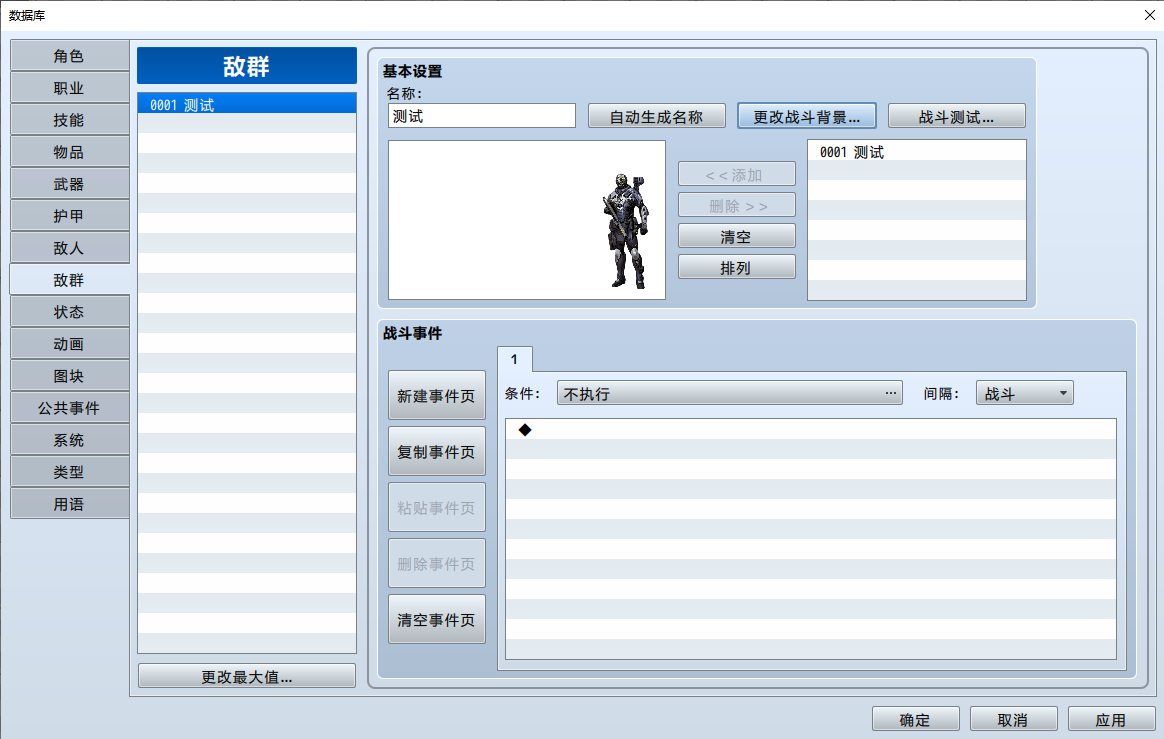
Task: Switch to the 护甲 tab
Action: [69, 215]
